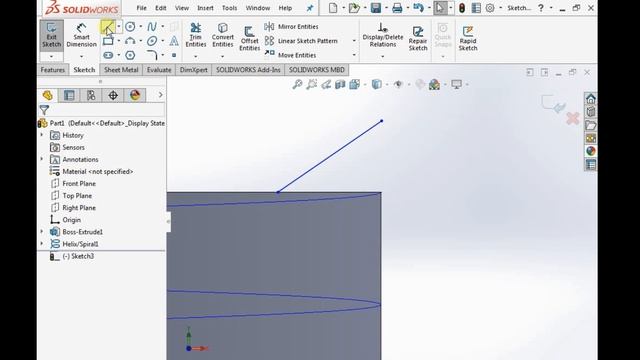The image size is (640, 360).
Task: Insert a sketch Point
Action: pos(174,55)
